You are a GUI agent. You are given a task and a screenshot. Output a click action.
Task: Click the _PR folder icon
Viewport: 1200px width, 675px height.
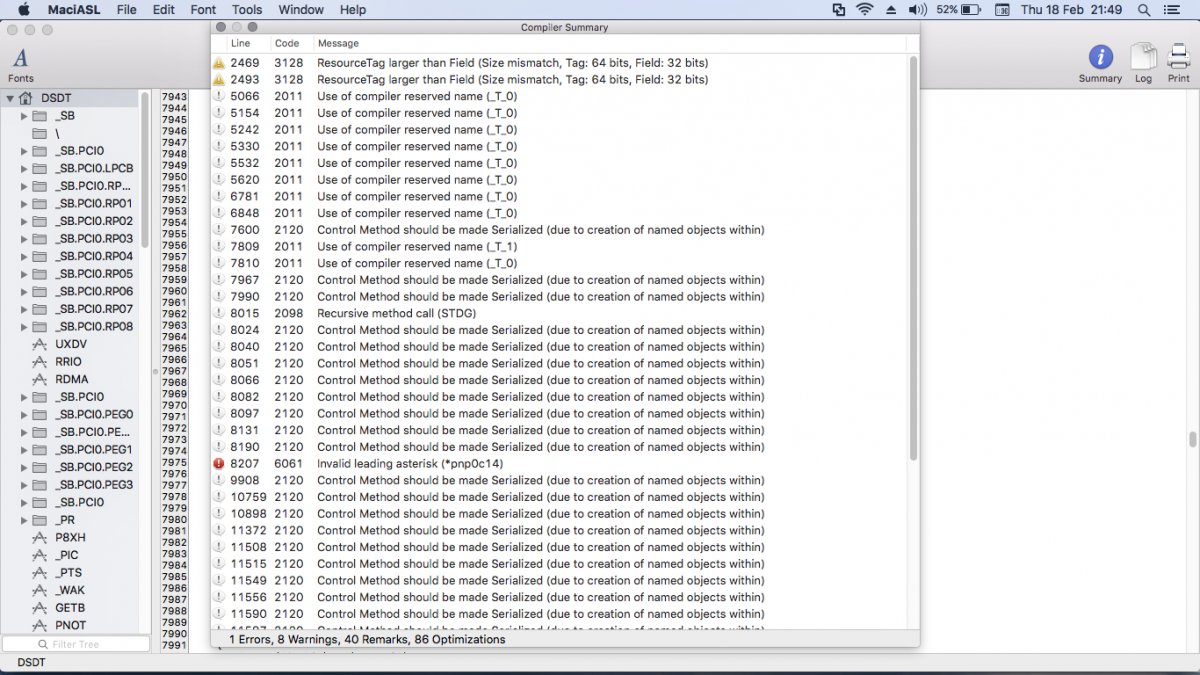pyautogui.click(x=40, y=520)
